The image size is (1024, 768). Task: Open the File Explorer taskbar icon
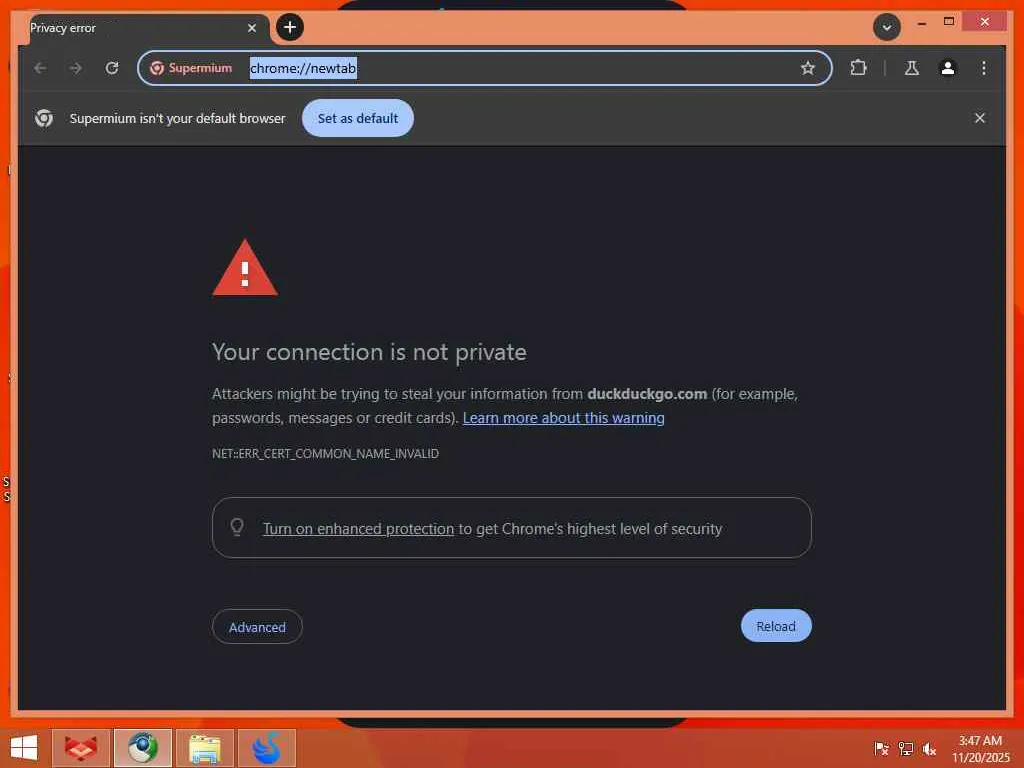point(204,748)
